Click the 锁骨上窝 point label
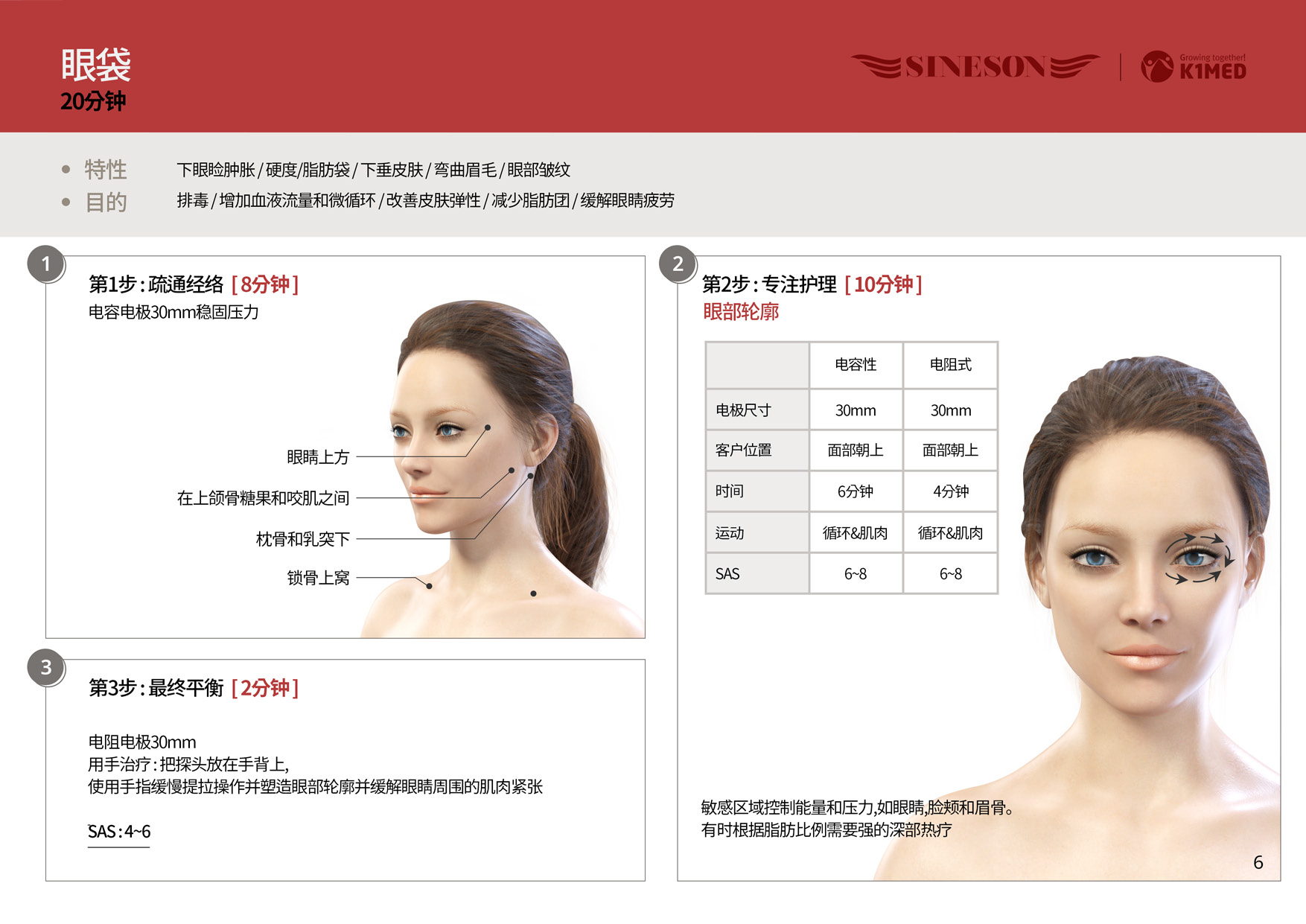The image size is (1306, 924). click(x=318, y=578)
